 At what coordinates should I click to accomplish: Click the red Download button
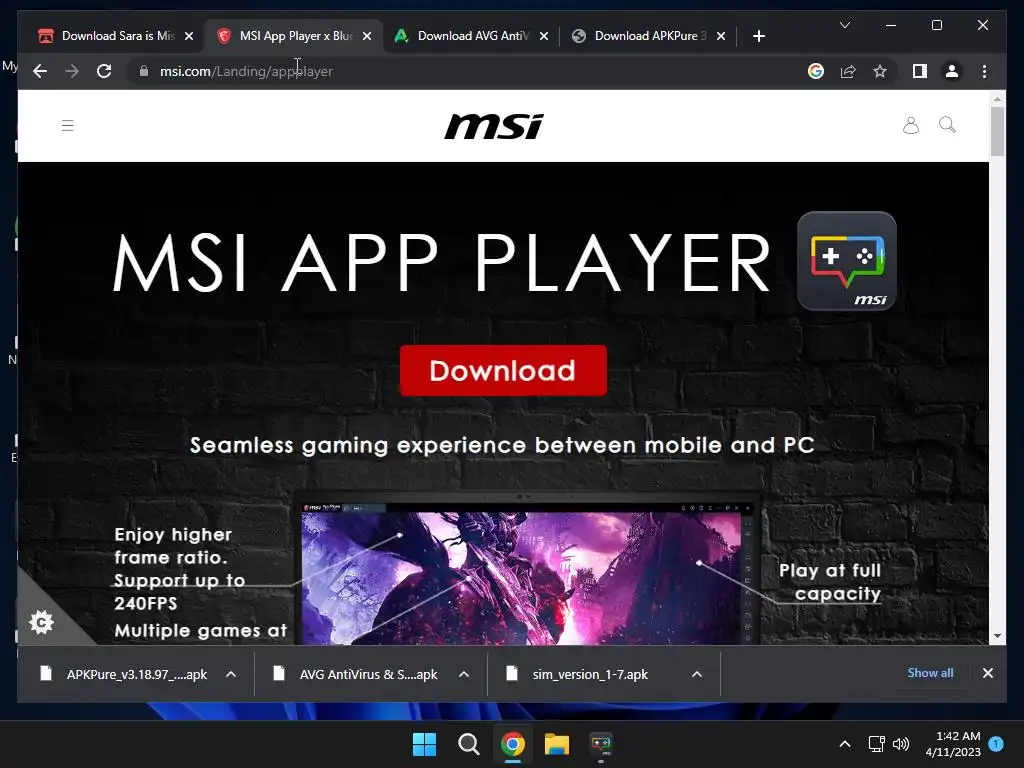tap(503, 370)
